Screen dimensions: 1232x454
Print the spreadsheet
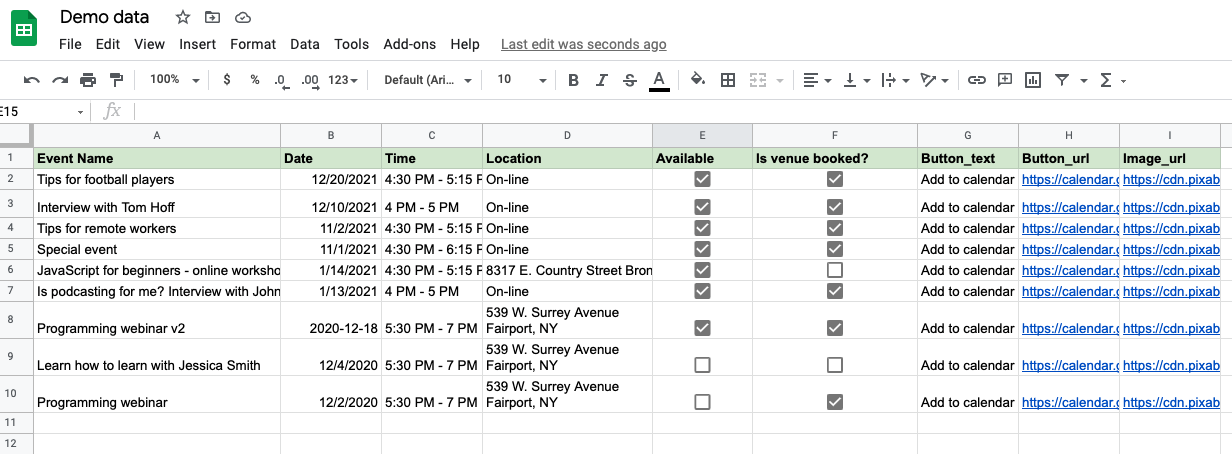pos(88,80)
